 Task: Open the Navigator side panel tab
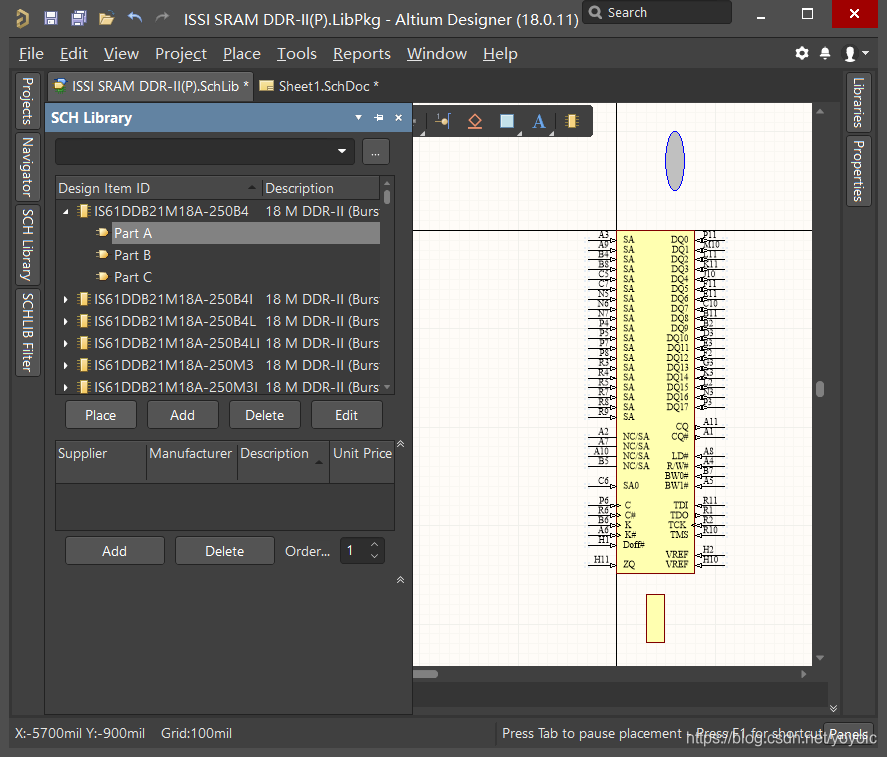pos(27,167)
